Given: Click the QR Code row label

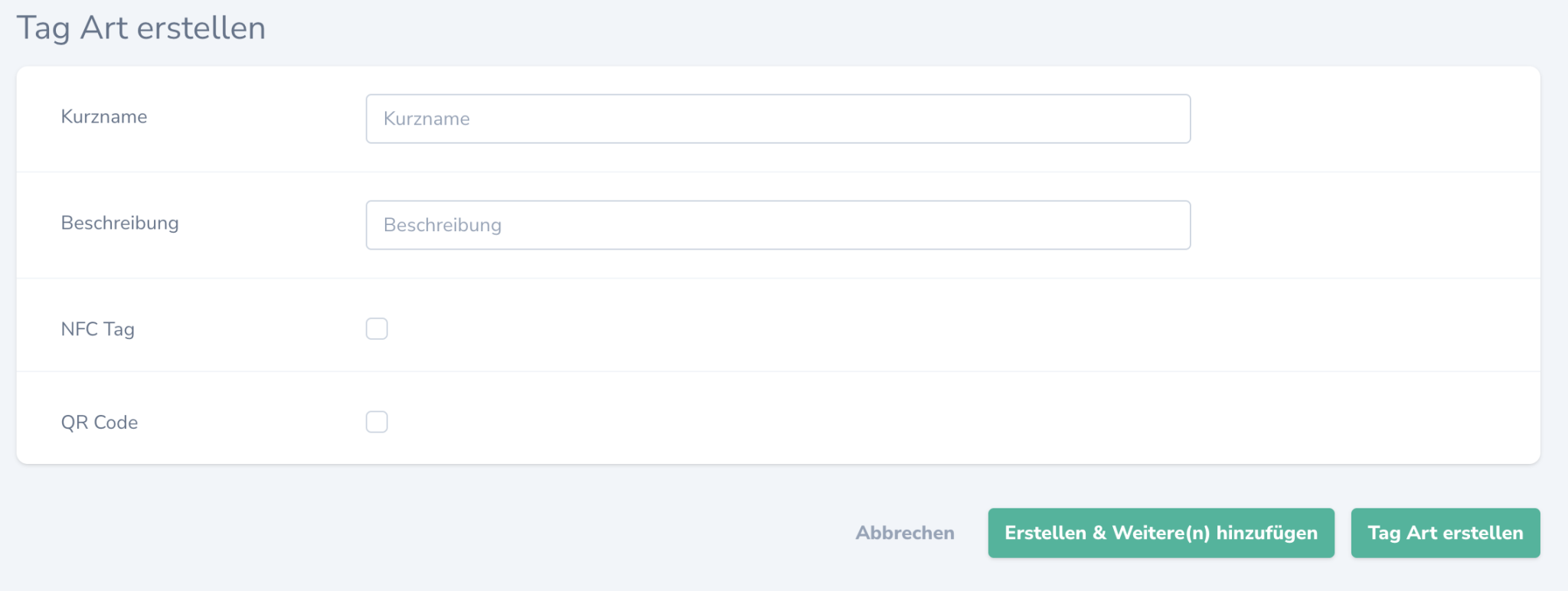Looking at the screenshot, I should pos(100,421).
